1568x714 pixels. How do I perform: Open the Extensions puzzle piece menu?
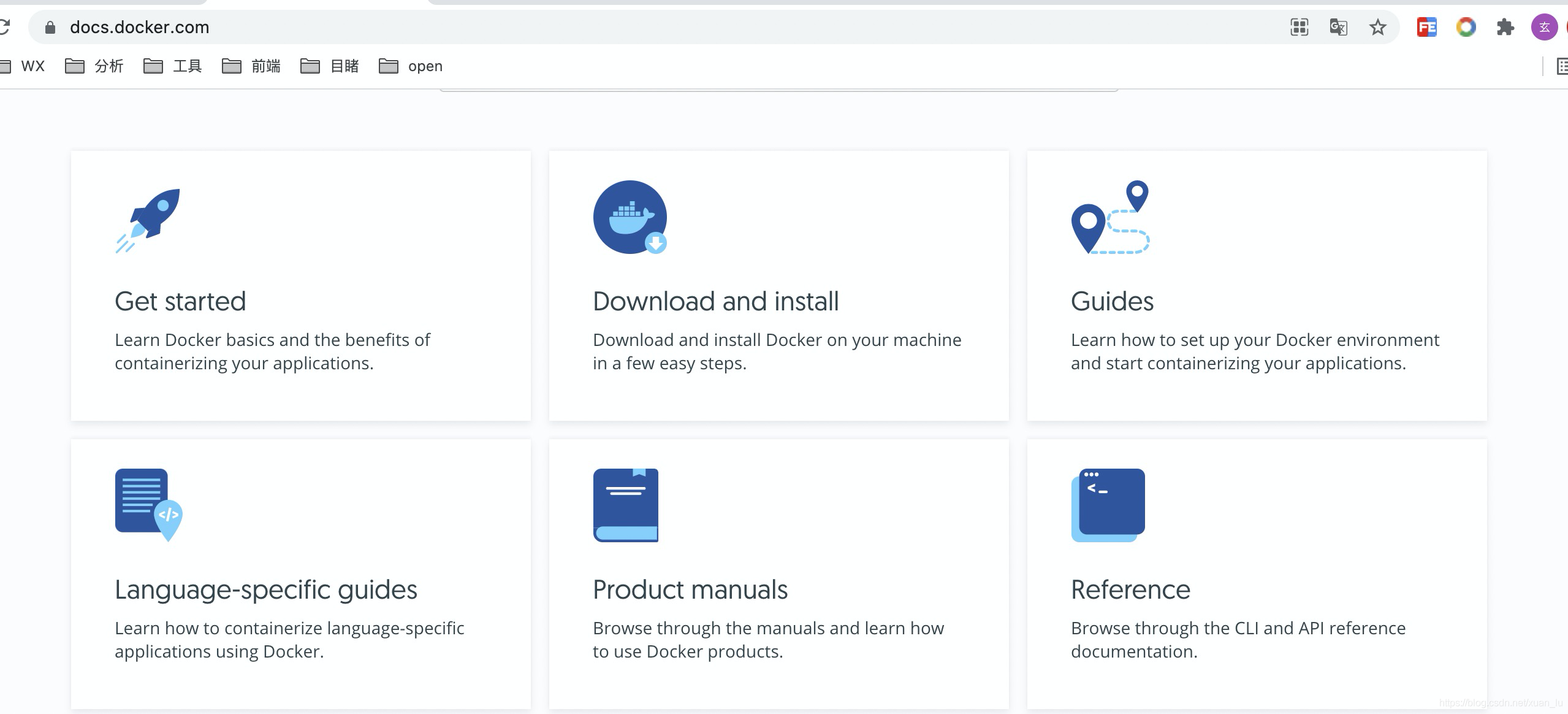point(1505,27)
